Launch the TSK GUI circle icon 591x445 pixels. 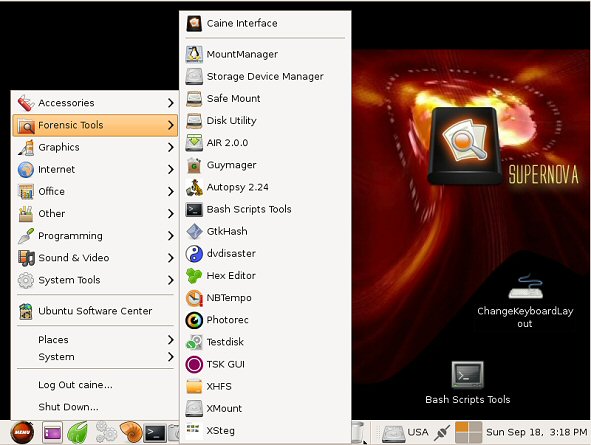(194, 364)
